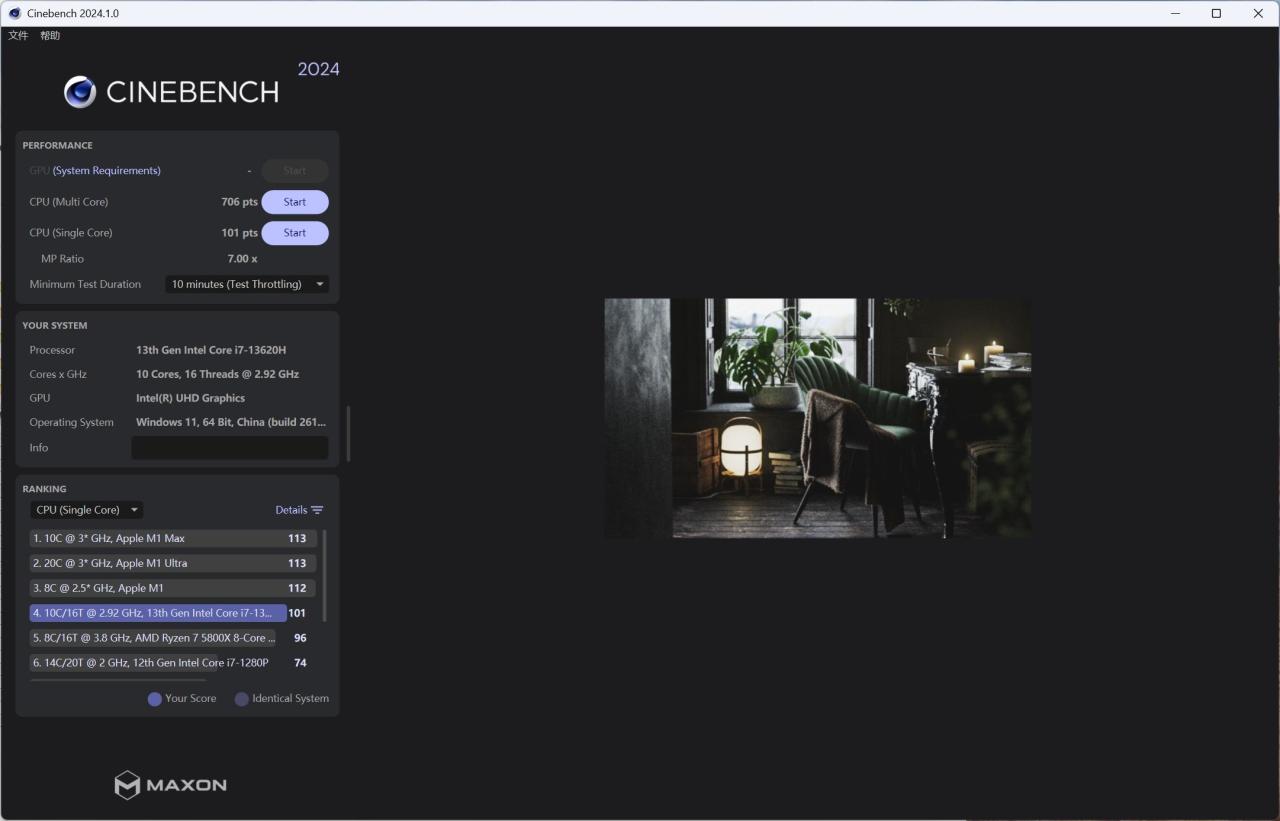
Task: Click the processor name 13th Gen Intel Core i7-13620H
Action: click(x=211, y=350)
